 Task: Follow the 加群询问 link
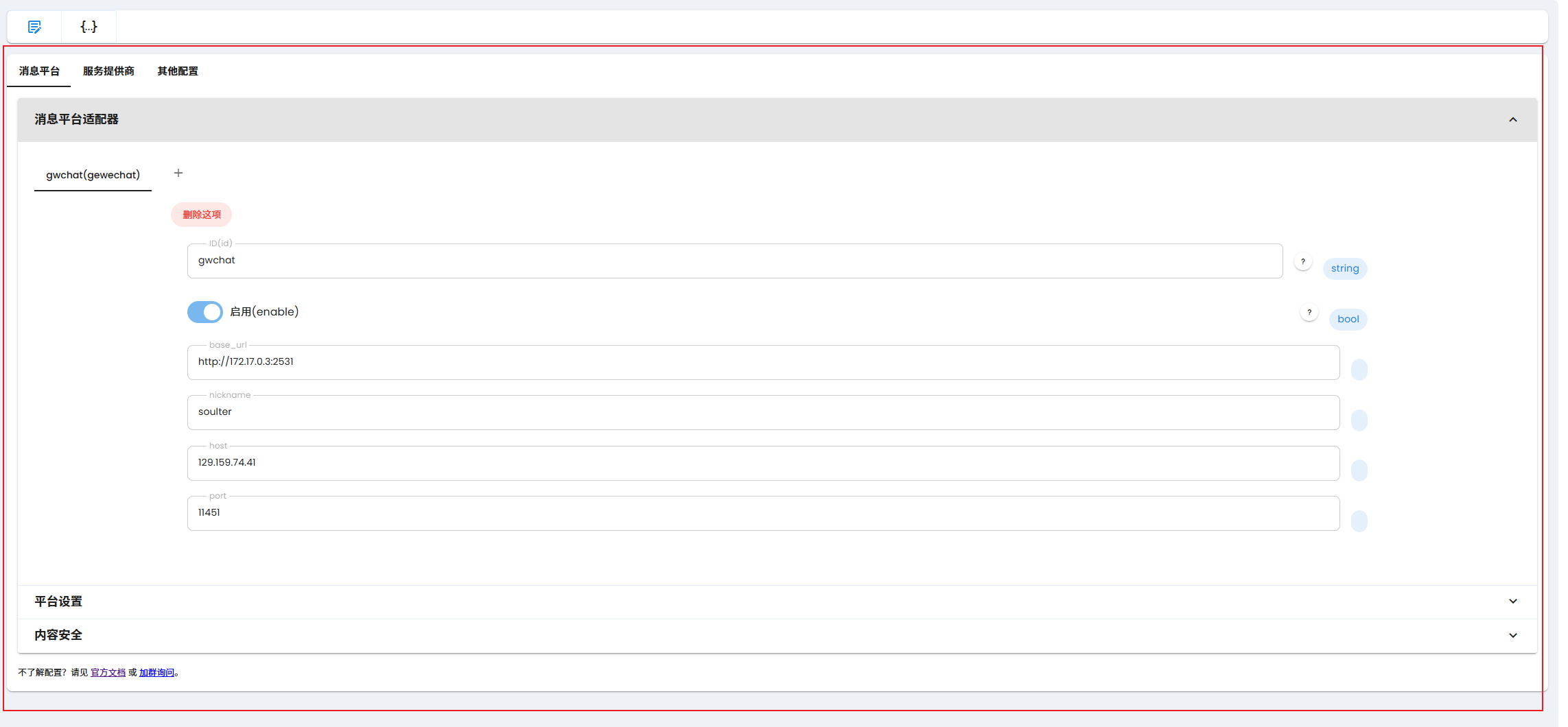(x=156, y=673)
